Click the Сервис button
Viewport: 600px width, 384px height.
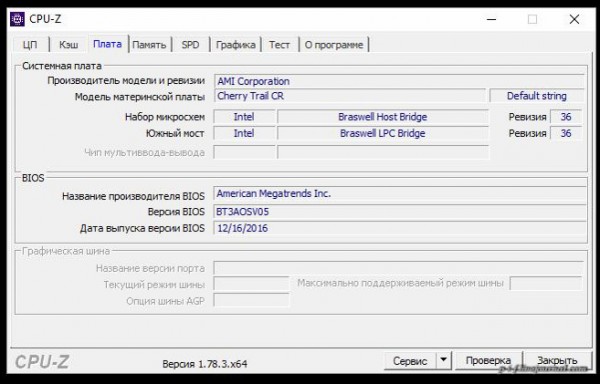pos(410,361)
